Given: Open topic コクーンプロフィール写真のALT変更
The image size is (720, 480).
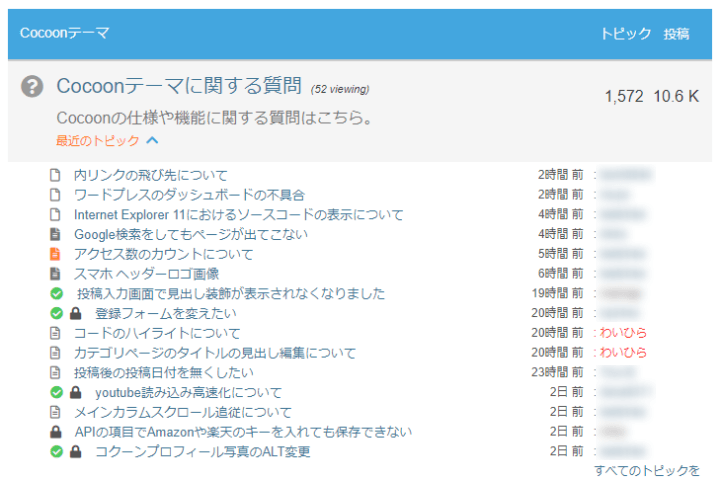Looking at the screenshot, I should pos(202,452).
